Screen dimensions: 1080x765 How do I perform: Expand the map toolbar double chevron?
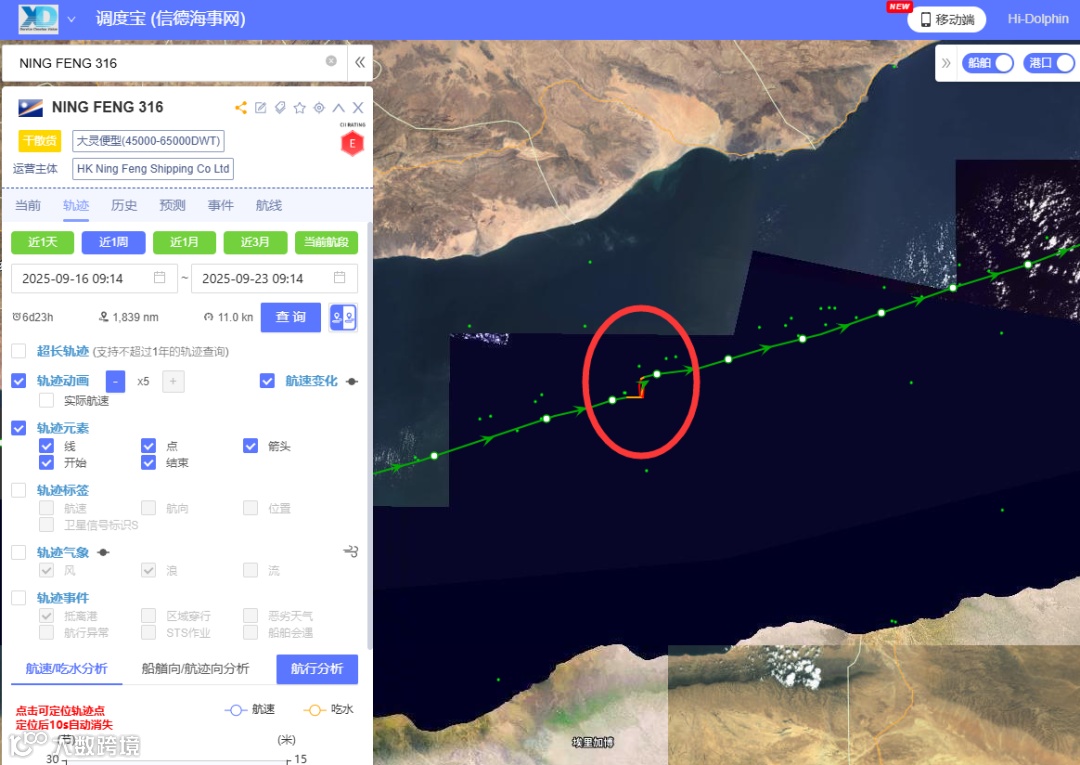tap(946, 63)
